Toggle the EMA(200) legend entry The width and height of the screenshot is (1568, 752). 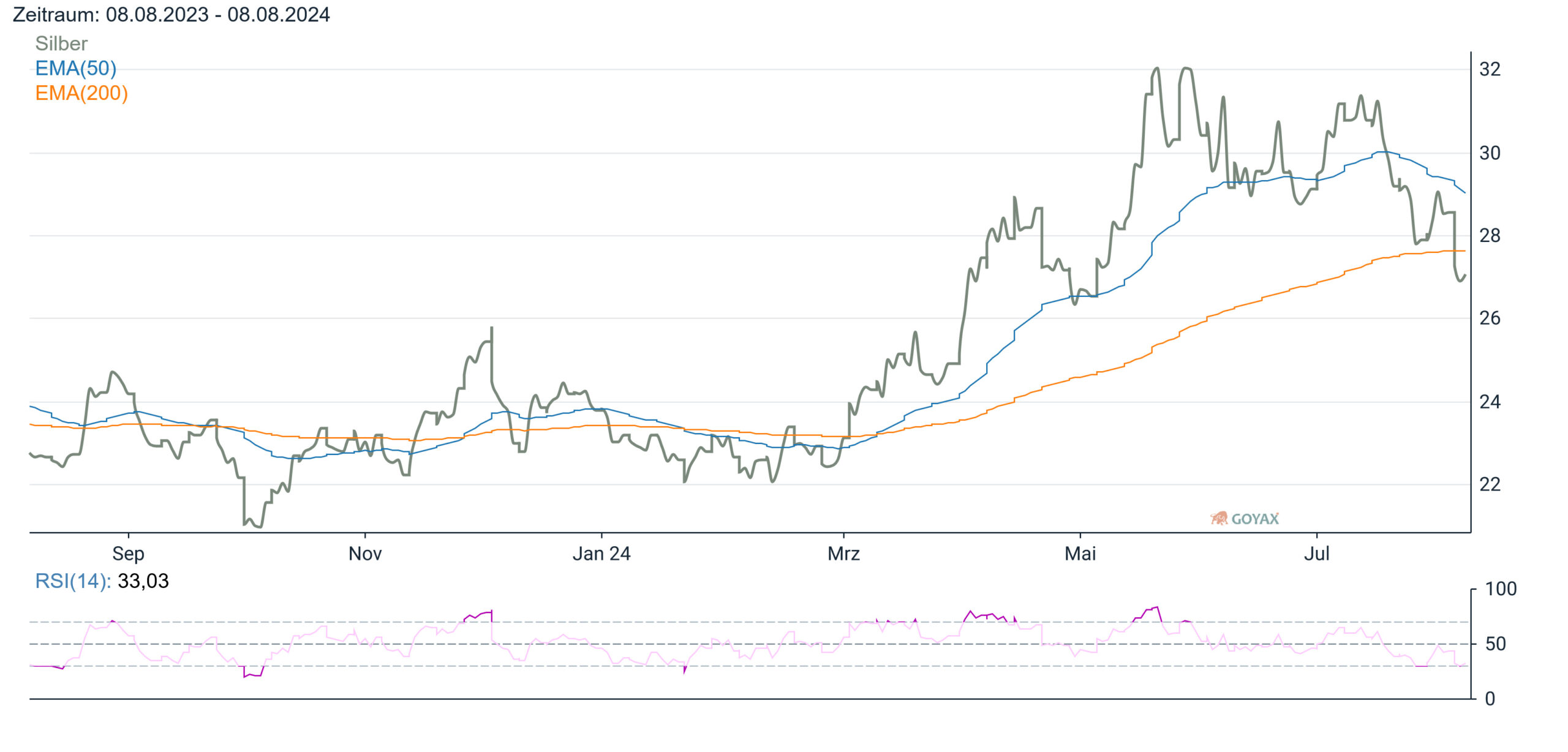(81, 93)
